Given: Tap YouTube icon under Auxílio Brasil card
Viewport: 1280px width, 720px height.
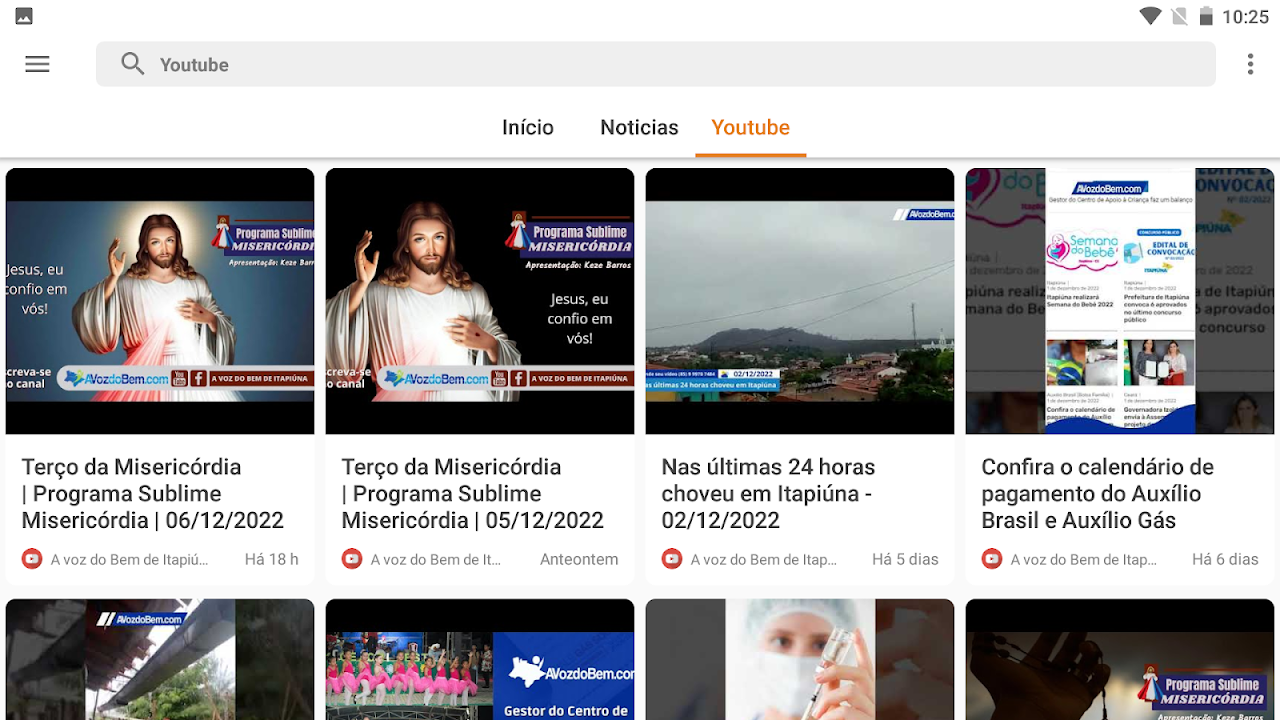Looking at the screenshot, I should tap(992, 559).
